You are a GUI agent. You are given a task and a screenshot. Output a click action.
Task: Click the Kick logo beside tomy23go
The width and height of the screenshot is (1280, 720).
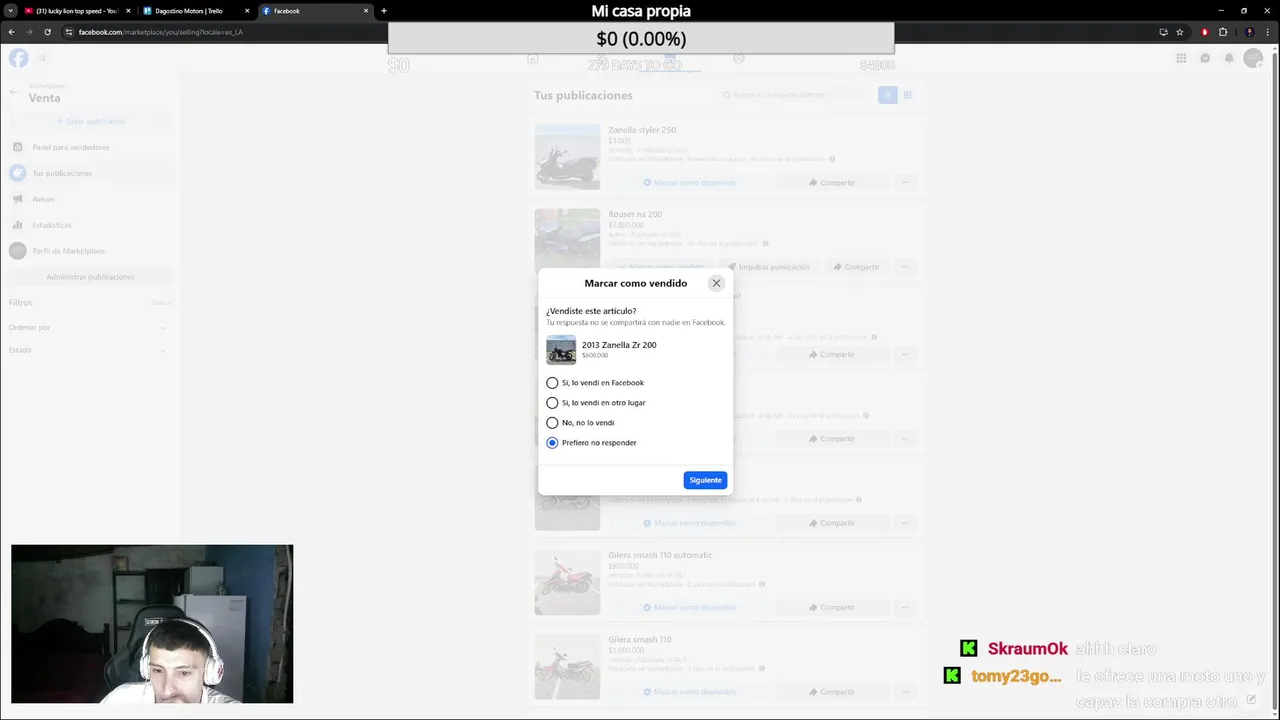pyautogui.click(x=952, y=676)
